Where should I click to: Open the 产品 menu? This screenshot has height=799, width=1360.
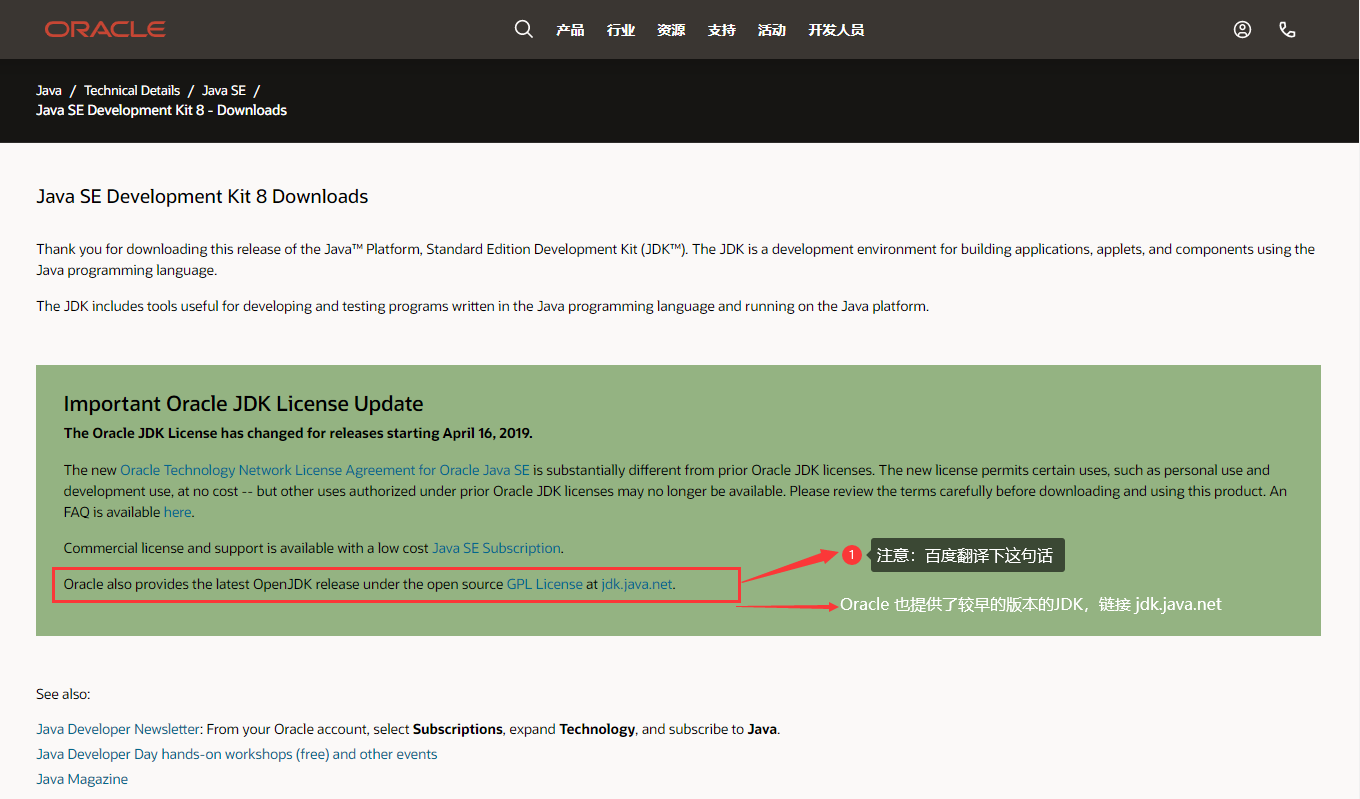570,30
